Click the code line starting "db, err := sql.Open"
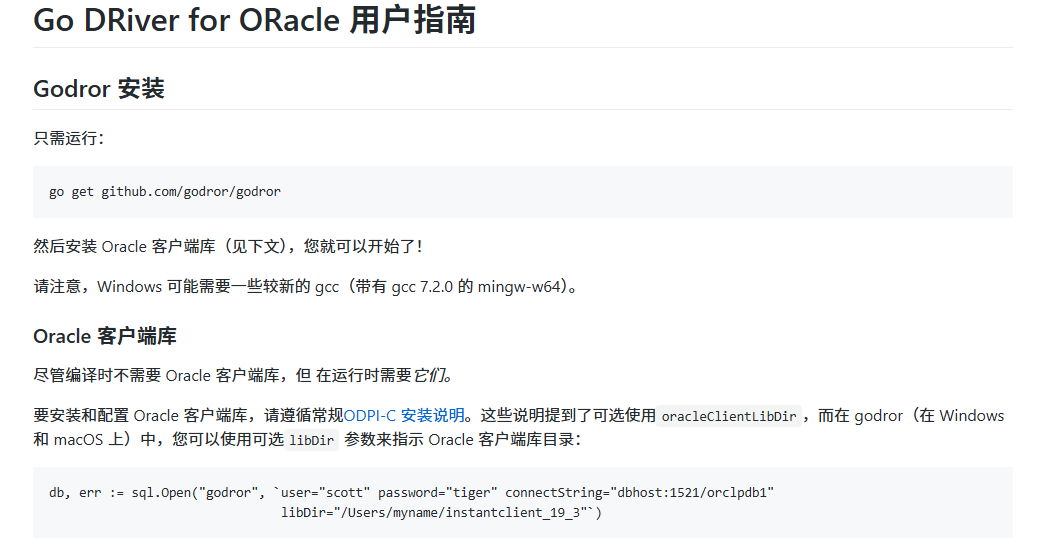The image size is (1054, 554). [x=411, y=493]
